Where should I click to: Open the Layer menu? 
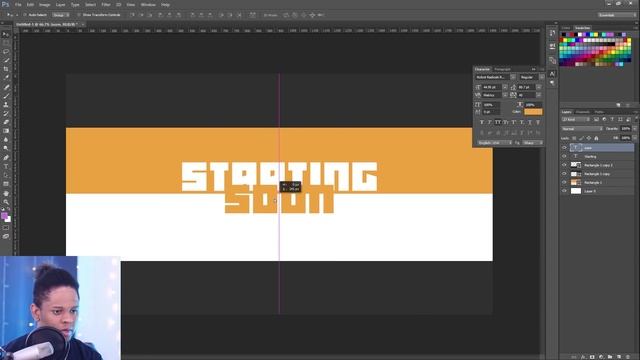60,4
